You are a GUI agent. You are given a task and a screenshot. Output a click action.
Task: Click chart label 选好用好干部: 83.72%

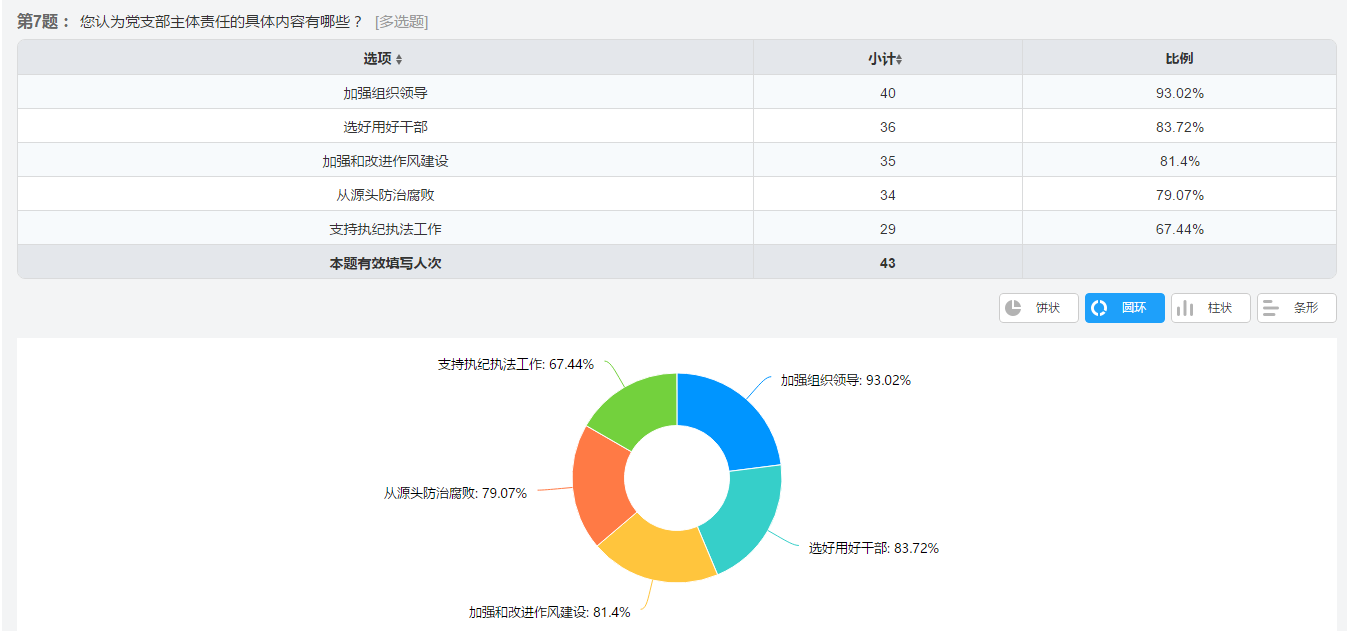pyautogui.click(x=873, y=548)
